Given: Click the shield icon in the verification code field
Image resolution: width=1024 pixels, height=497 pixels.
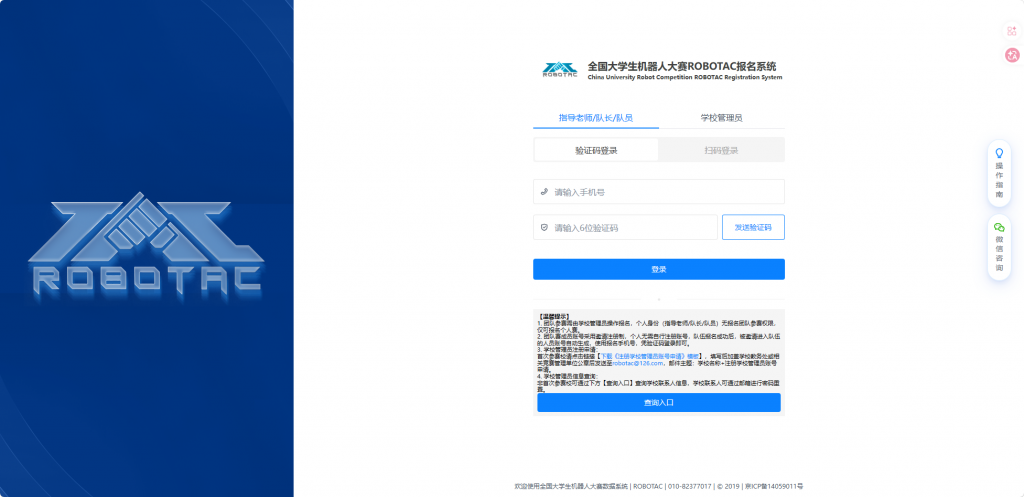Looking at the screenshot, I should click(x=544, y=227).
